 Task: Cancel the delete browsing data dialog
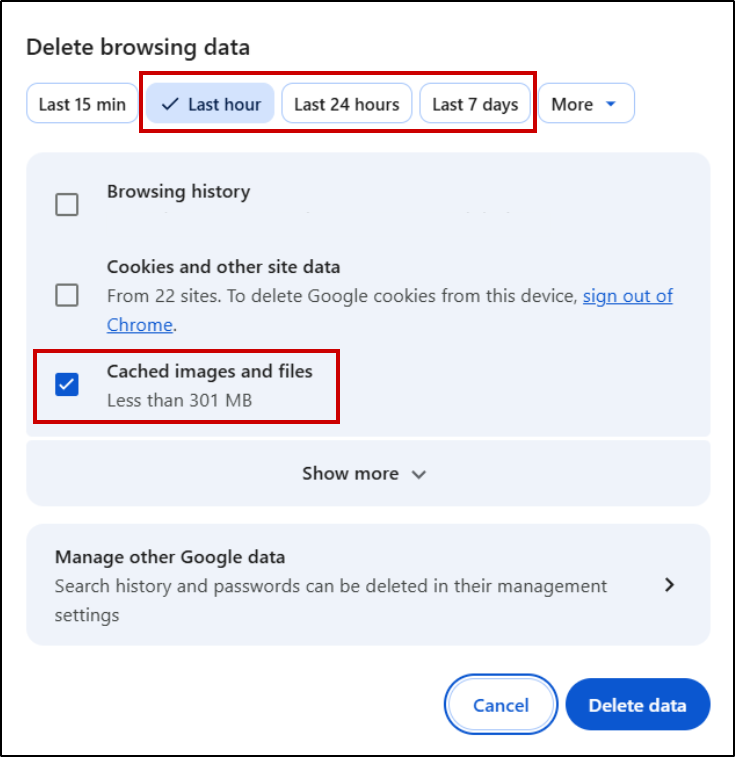[501, 705]
